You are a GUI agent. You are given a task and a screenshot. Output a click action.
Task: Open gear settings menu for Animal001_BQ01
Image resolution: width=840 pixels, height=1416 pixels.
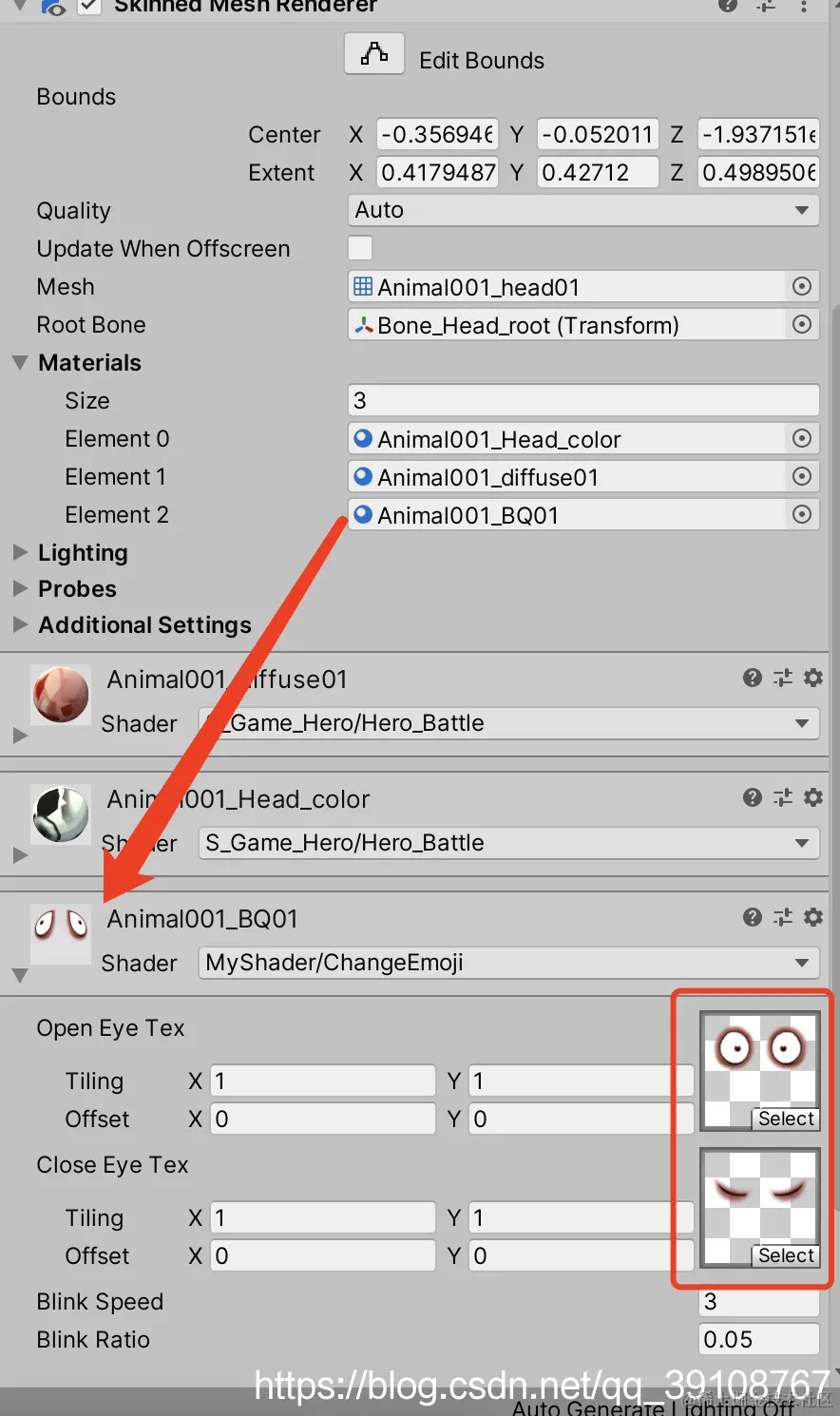[813, 917]
